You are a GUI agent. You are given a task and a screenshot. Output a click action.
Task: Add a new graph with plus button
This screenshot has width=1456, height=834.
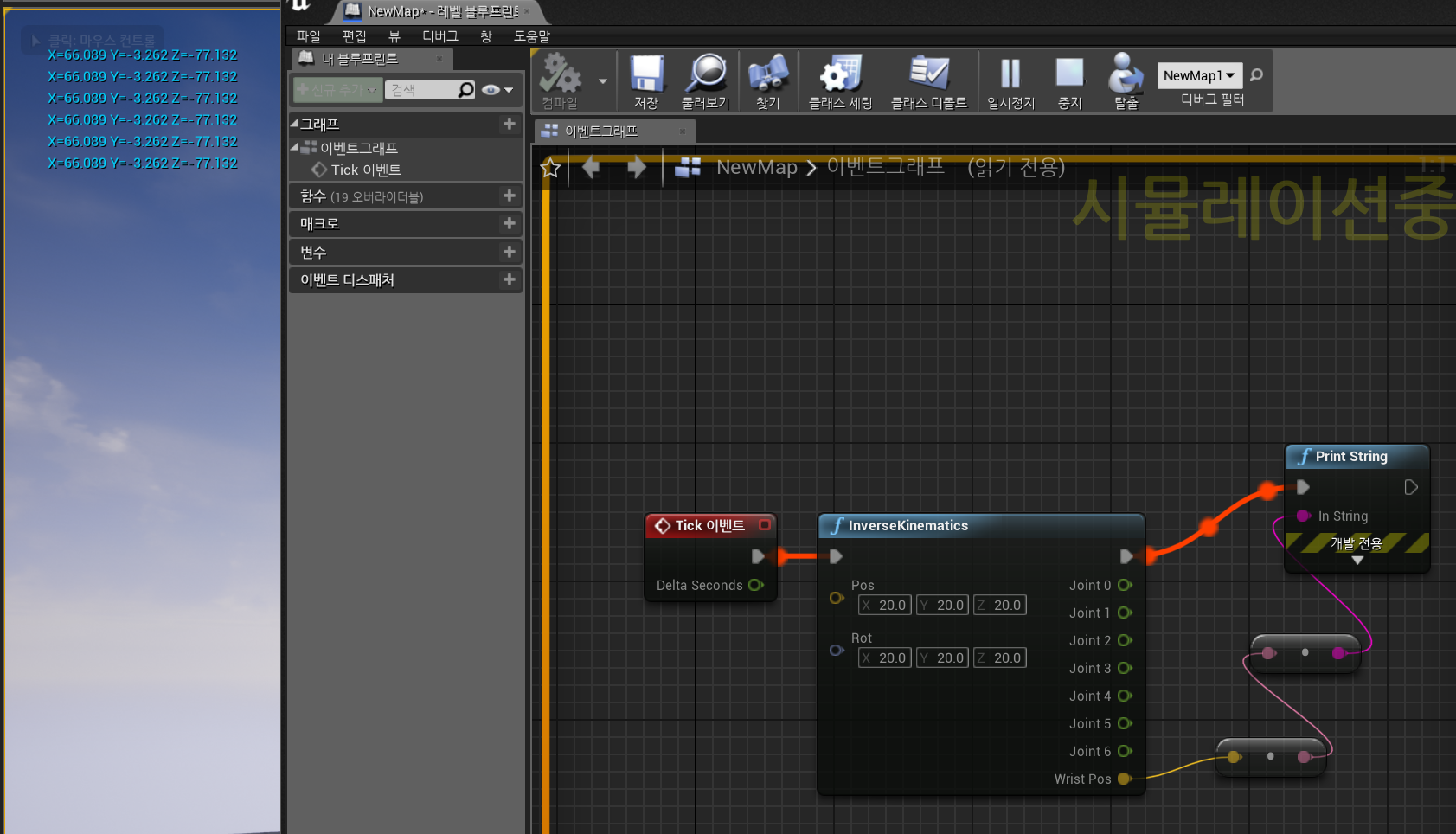click(509, 124)
